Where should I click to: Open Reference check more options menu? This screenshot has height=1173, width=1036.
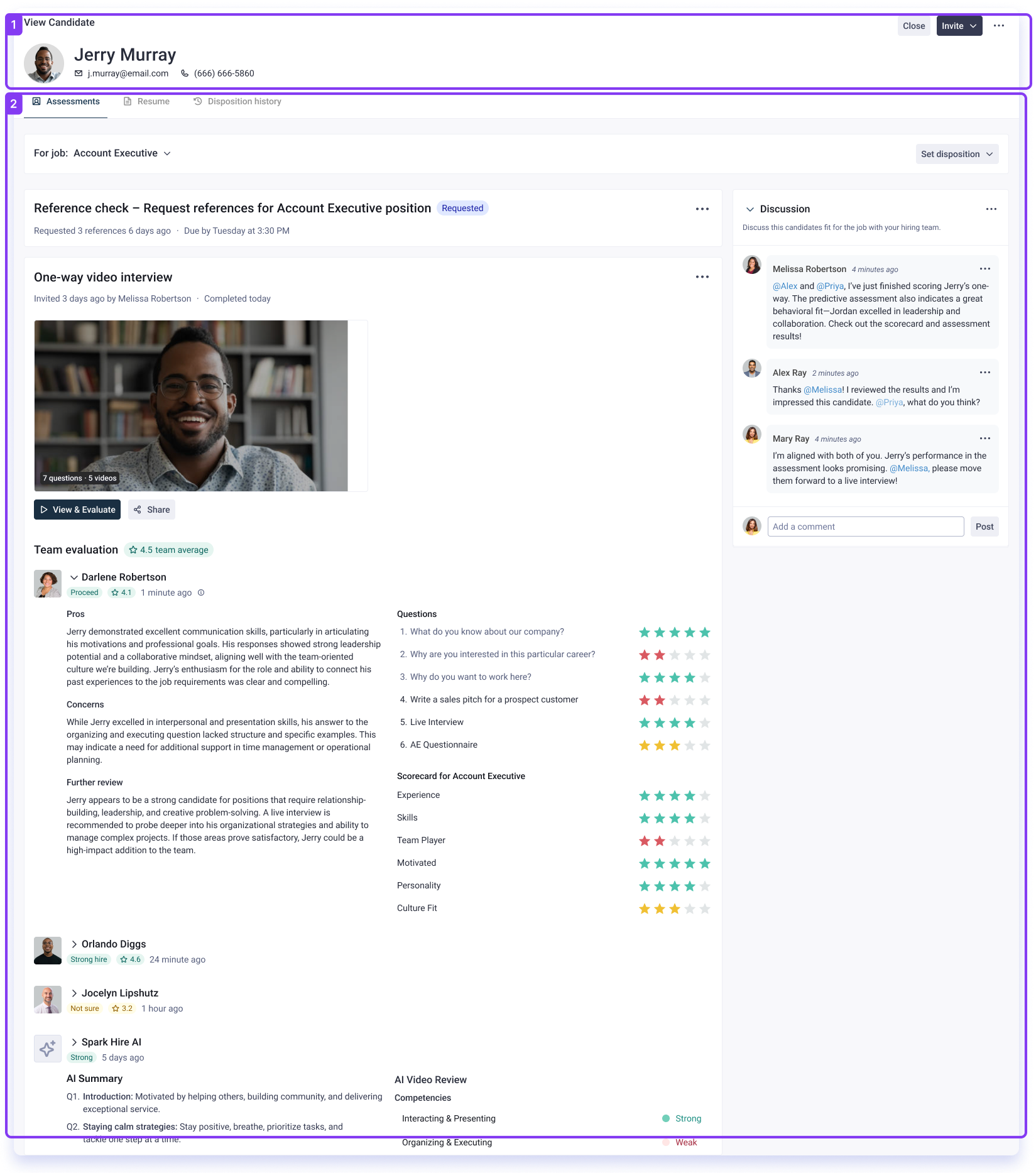click(x=702, y=209)
